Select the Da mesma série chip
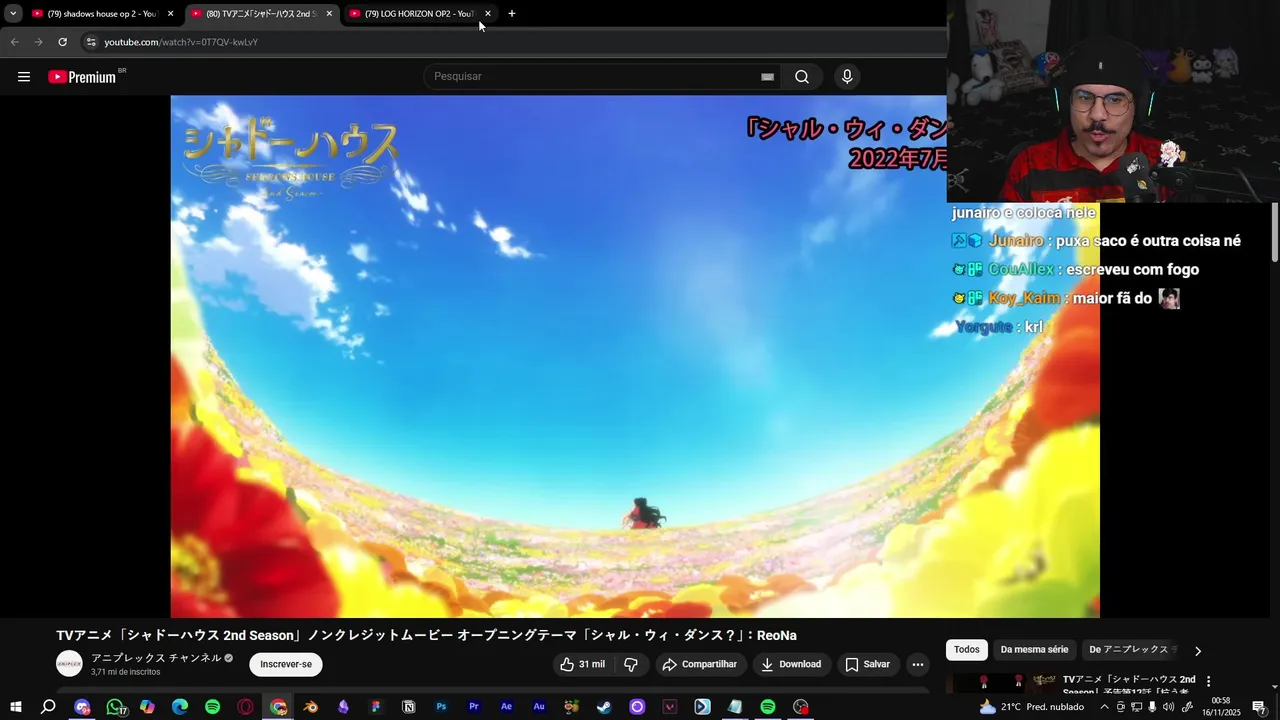The height and width of the screenshot is (720, 1280). point(1034,650)
